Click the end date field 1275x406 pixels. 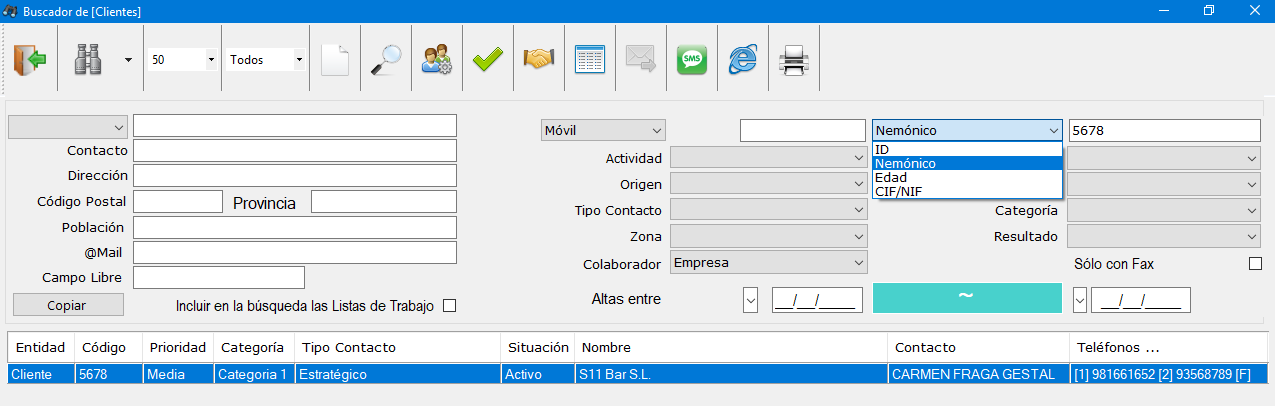pyautogui.click(x=1141, y=299)
